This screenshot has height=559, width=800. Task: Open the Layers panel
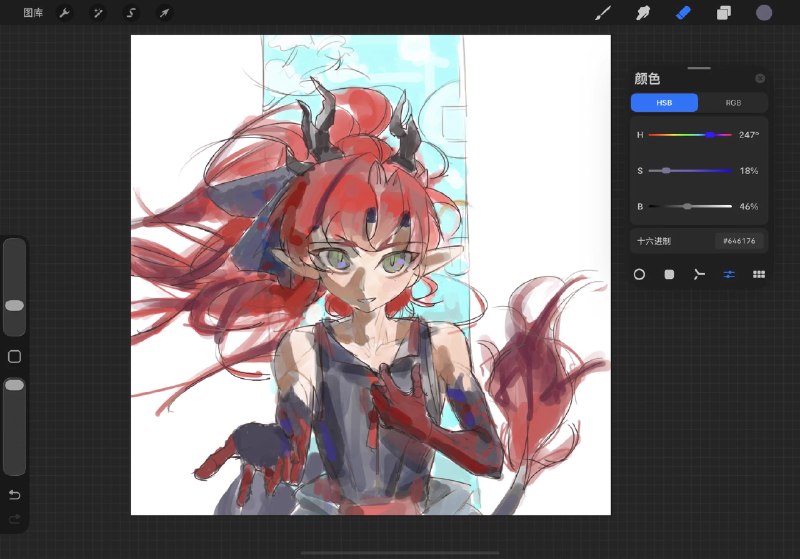(x=723, y=13)
